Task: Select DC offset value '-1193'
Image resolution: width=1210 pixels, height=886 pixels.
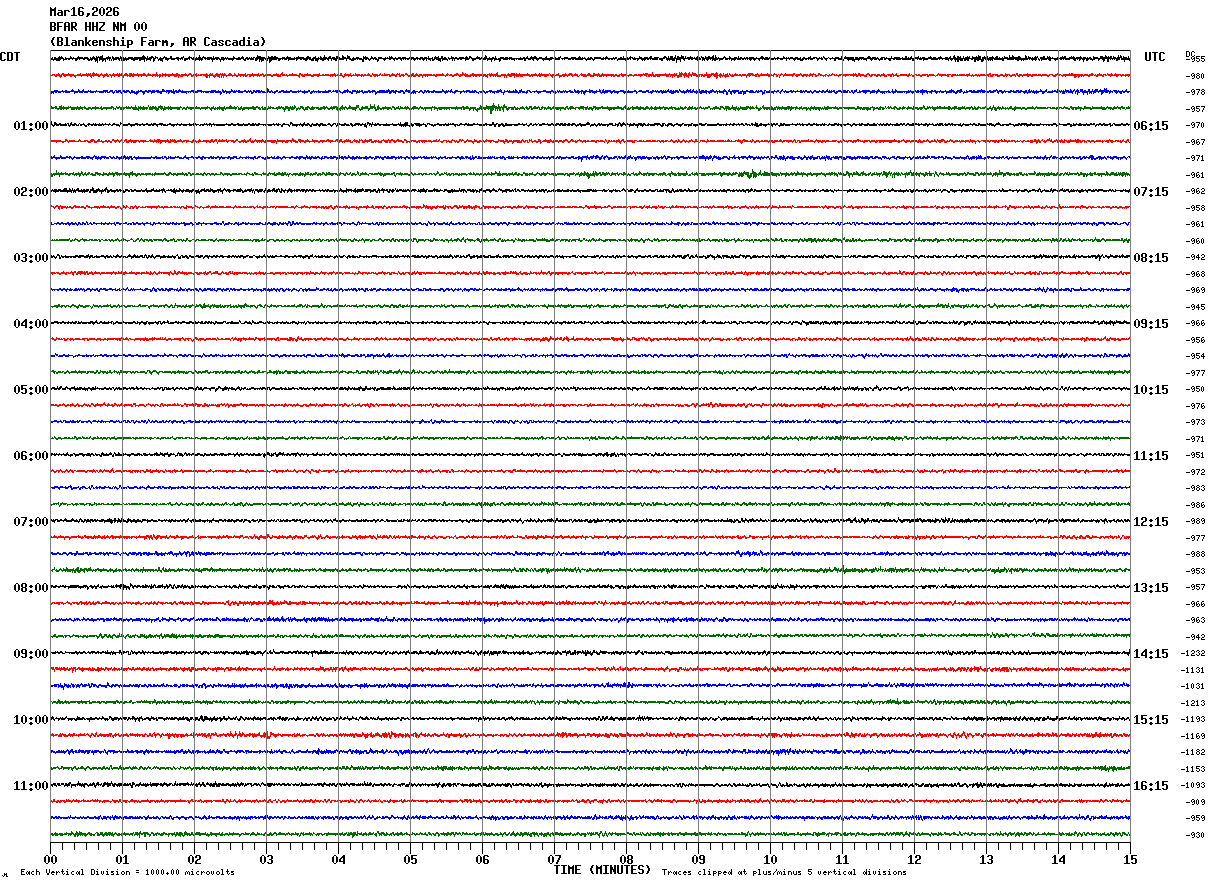Action: tap(1193, 719)
